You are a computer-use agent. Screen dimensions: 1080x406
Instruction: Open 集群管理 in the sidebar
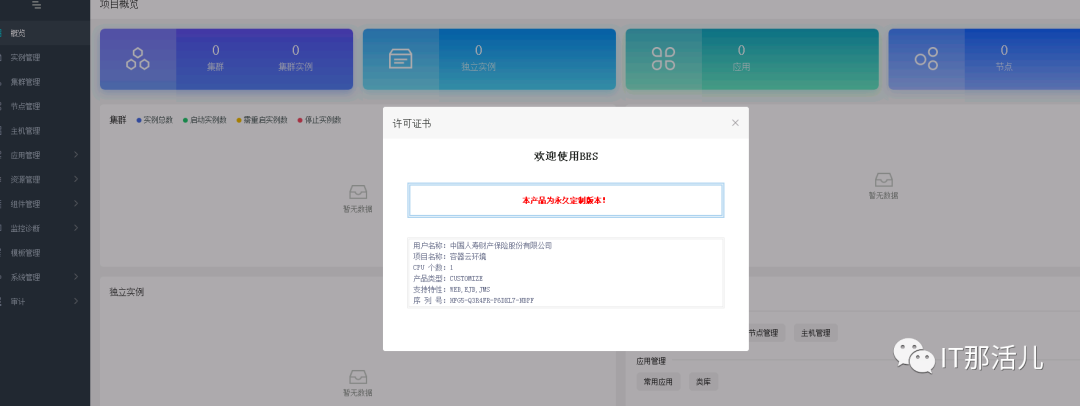click(45, 82)
